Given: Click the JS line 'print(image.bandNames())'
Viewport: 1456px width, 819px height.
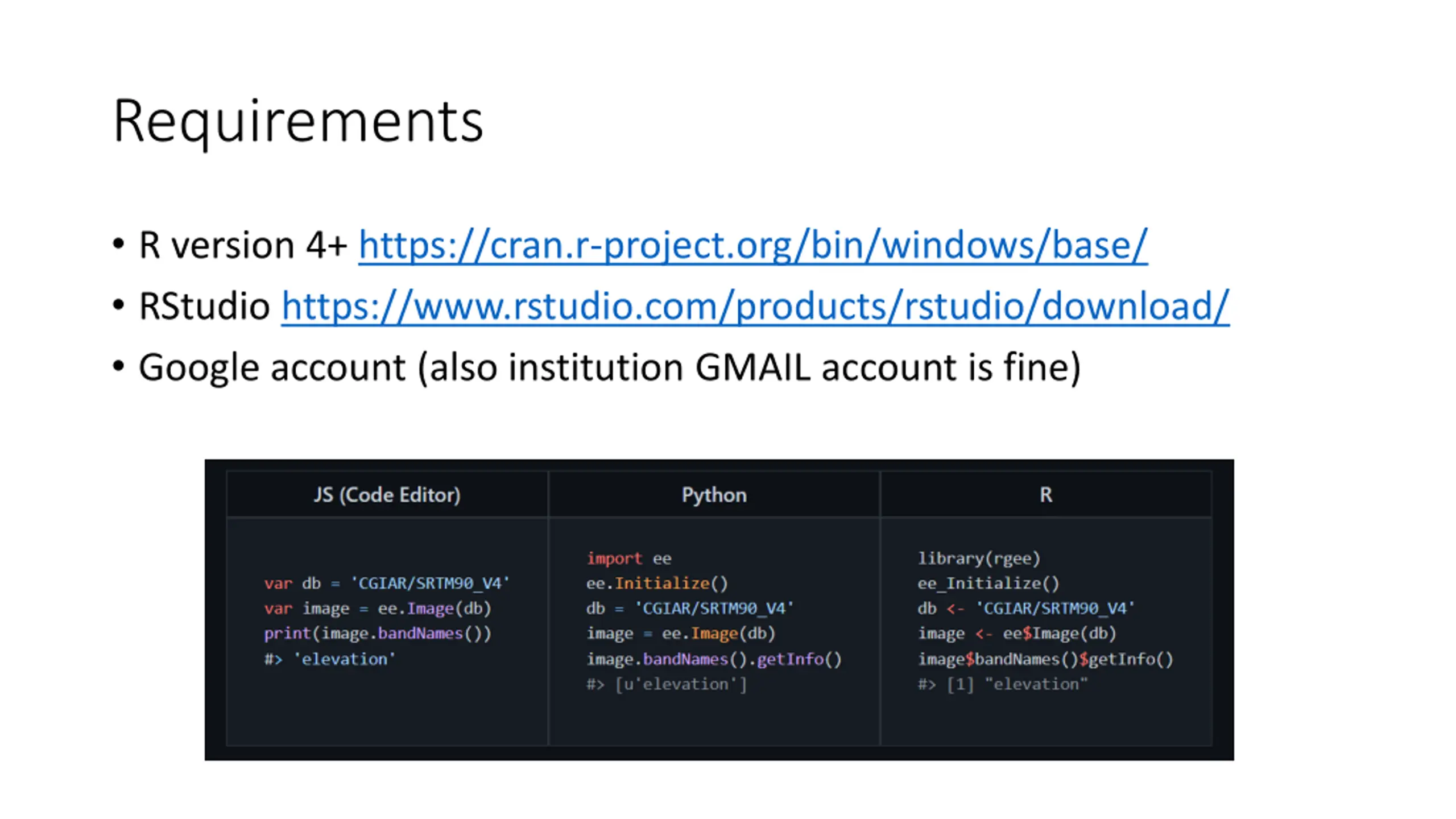Looking at the screenshot, I should tap(378, 634).
